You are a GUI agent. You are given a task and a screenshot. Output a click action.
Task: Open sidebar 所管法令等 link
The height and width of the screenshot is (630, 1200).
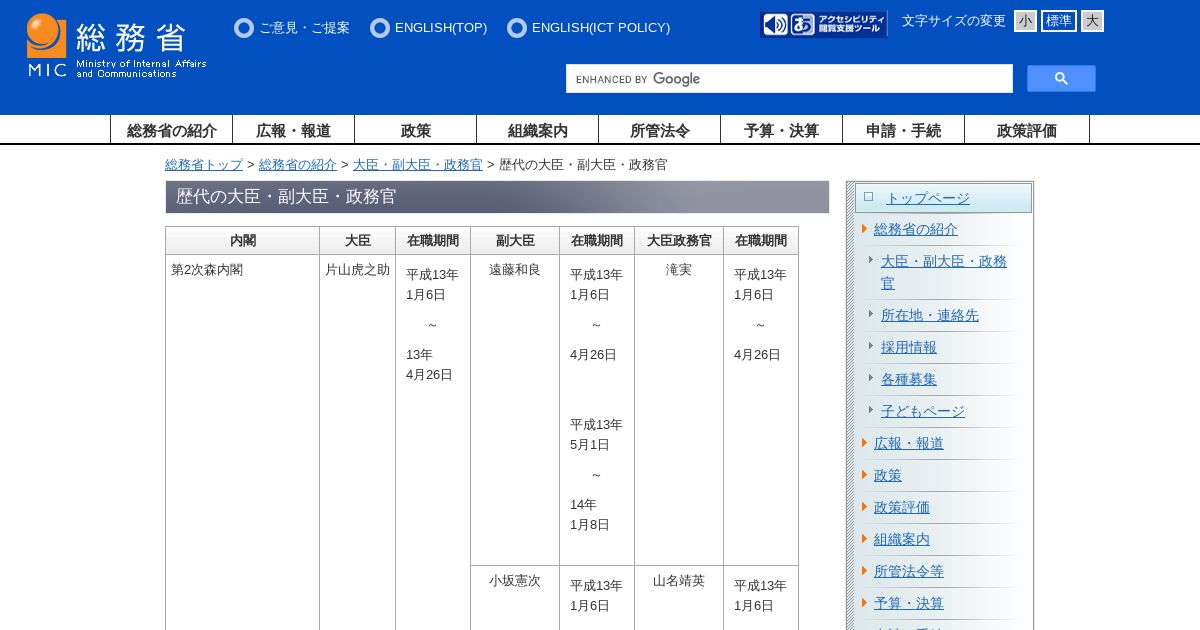(909, 571)
